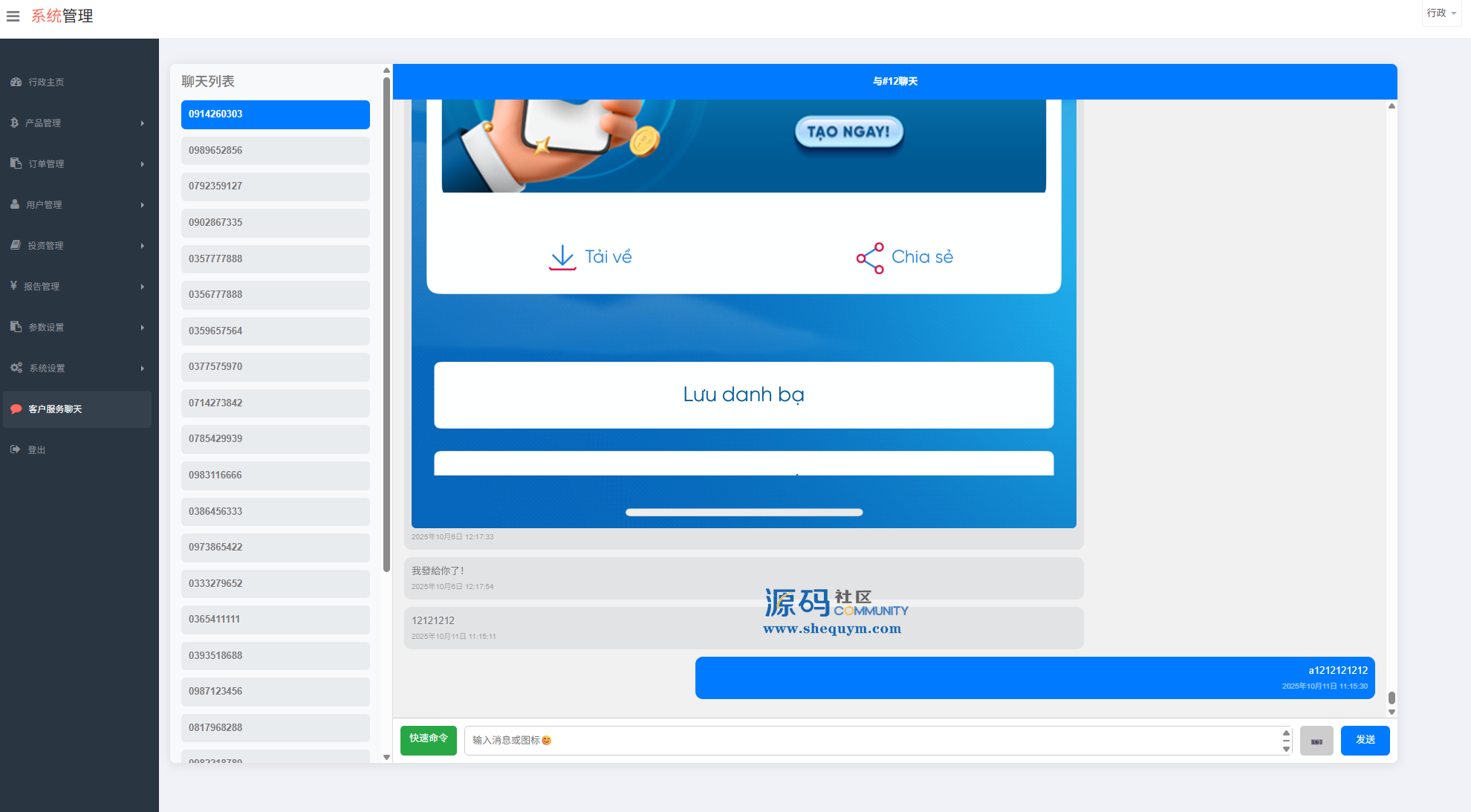Click the Tải về download icon
1471x812 pixels.
[562, 257]
